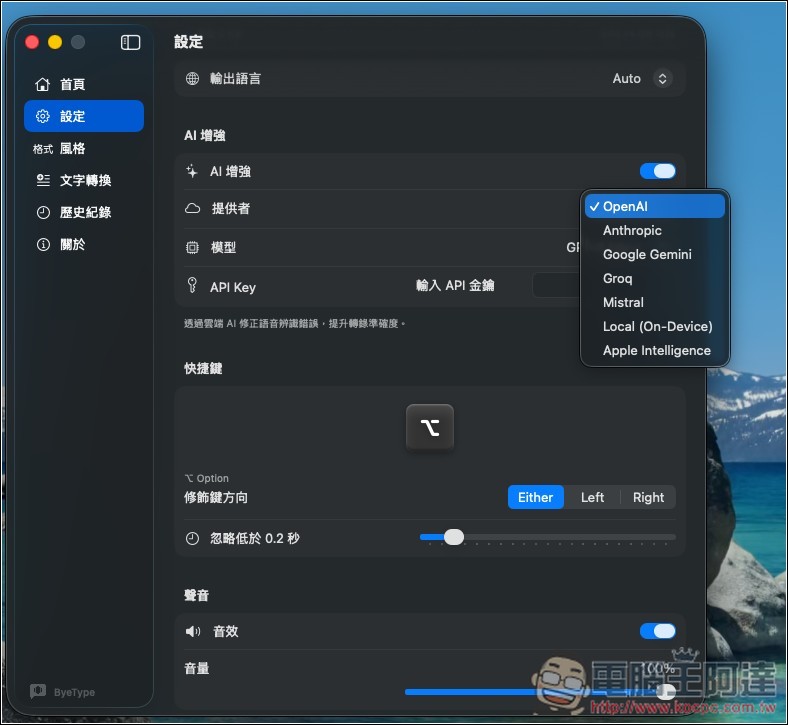Choose Anthropic as provider
This screenshot has height=725, width=788.
coord(654,230)
